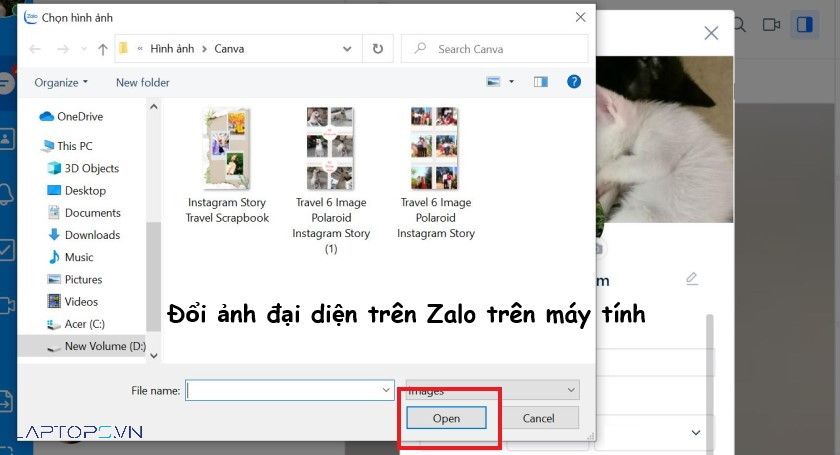Image resolution: width=840 pixels, height=455 pixels.
Task: Select the Travel 6 Image Polaroid Instagram Story thumbnail without (1)
Action: 436,173
